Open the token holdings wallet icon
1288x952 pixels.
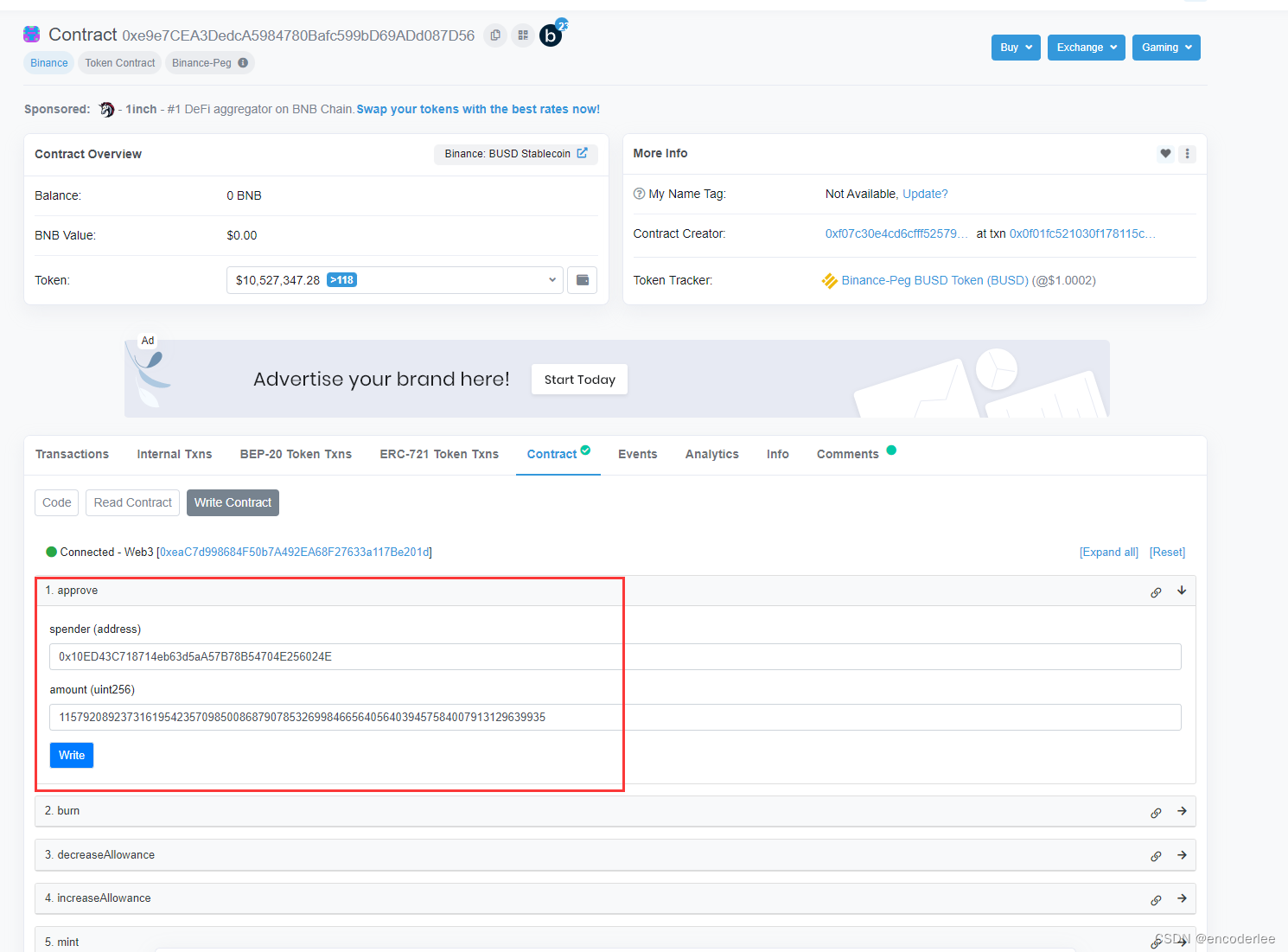point(583,280)
